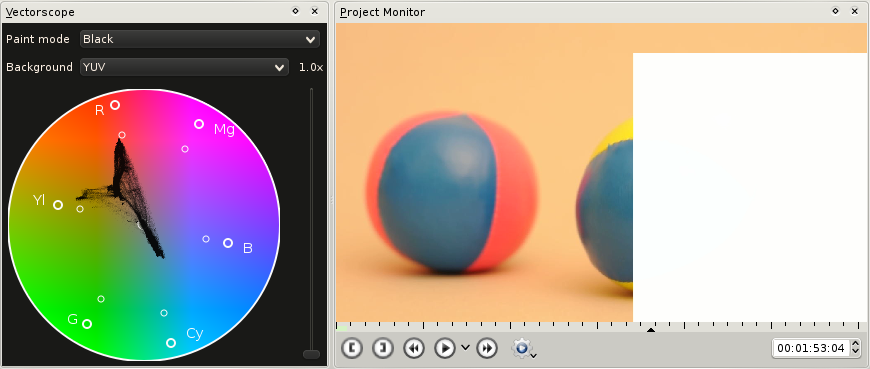Increase timecode with up stepper arrow

855,344
